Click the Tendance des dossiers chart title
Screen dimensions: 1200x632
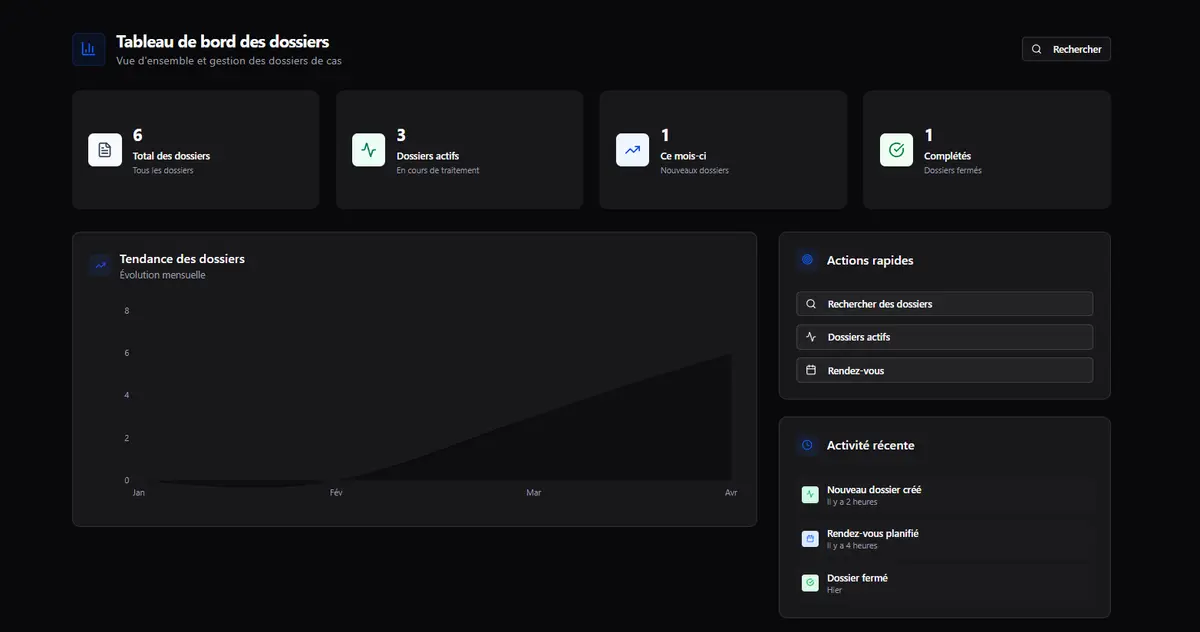point(182,259)
